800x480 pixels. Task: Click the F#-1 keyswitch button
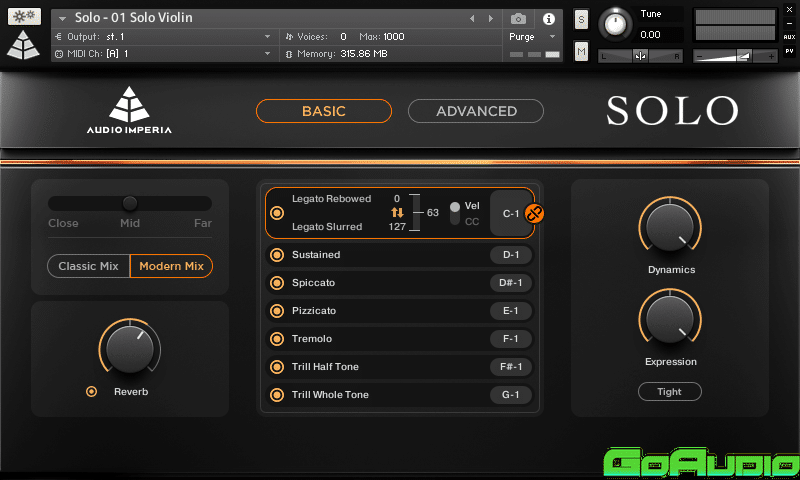(511, 366)
